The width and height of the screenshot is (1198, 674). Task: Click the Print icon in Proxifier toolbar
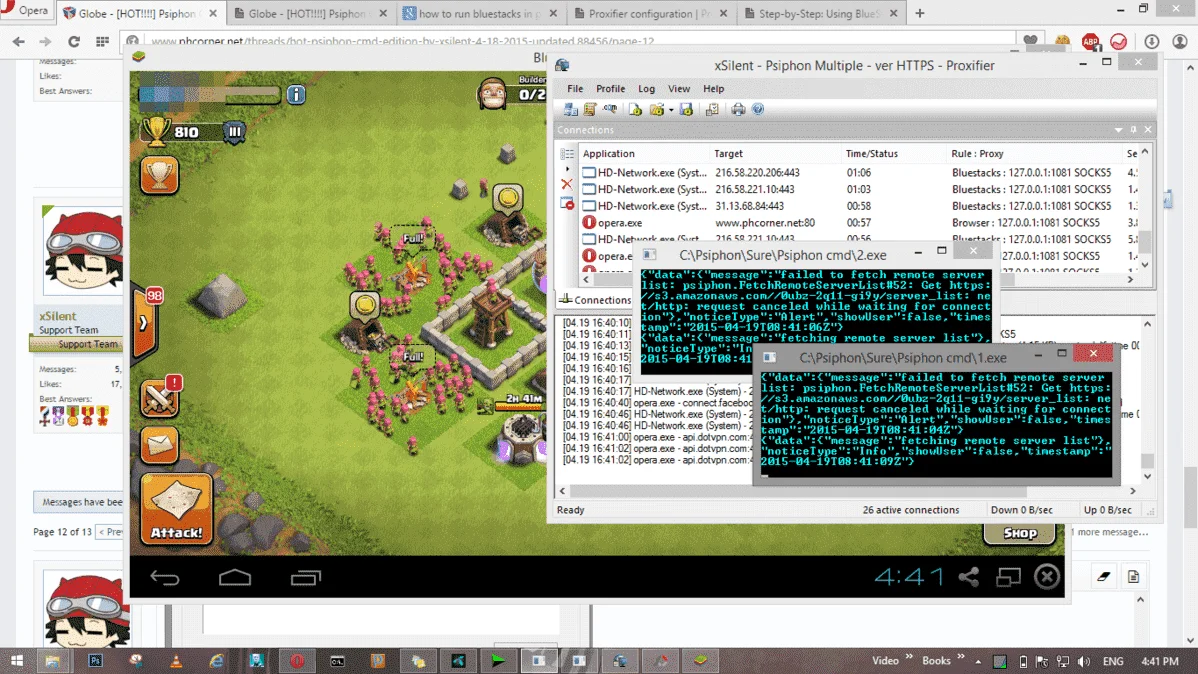(738, 109)
